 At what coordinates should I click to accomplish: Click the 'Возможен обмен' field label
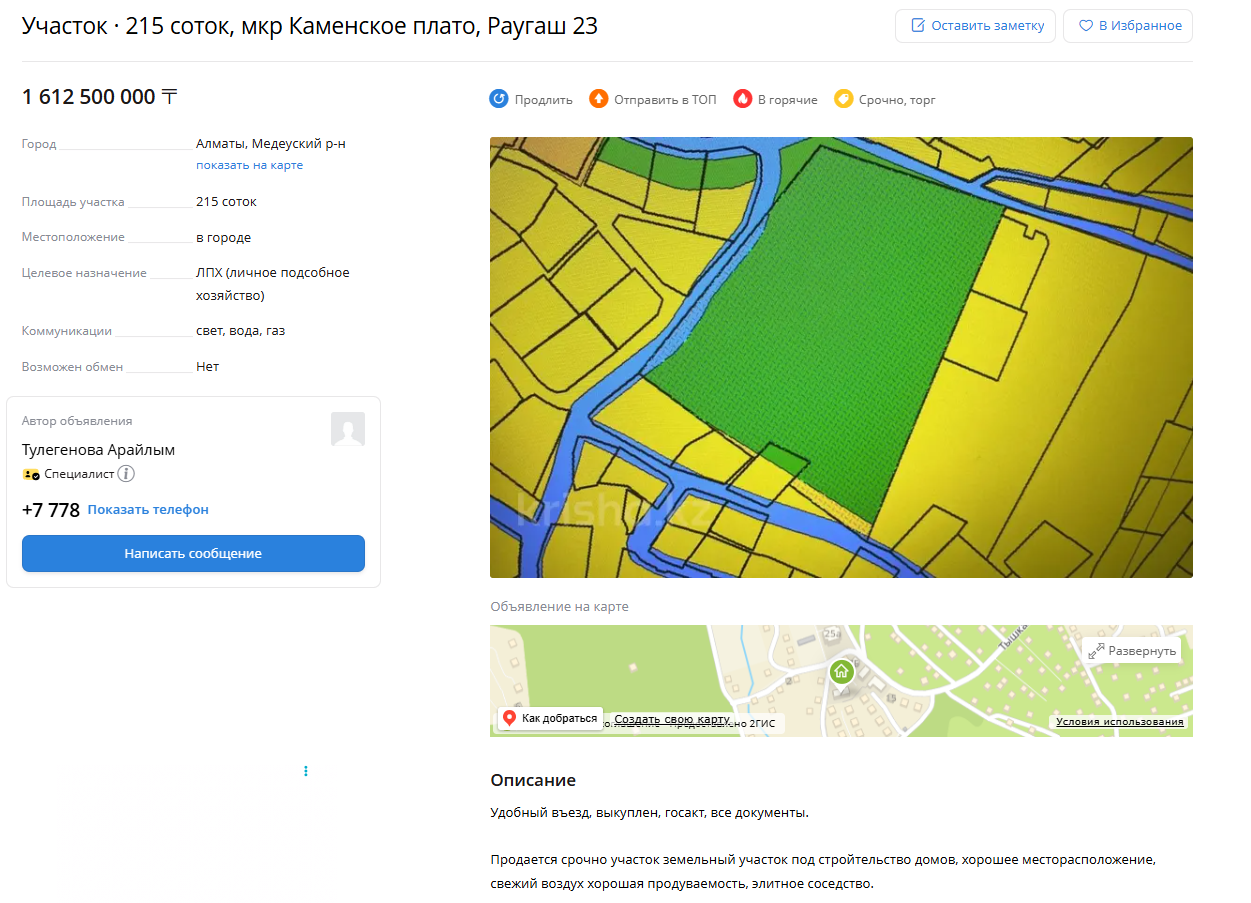click(72, 367)
